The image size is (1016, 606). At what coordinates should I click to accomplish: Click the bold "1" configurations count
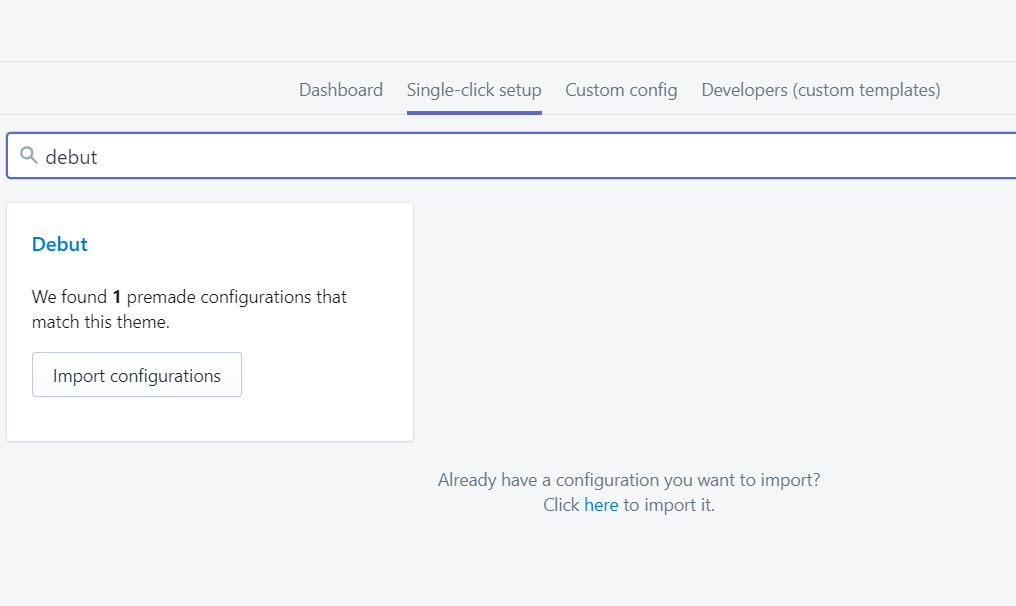(x=117, y=297)
